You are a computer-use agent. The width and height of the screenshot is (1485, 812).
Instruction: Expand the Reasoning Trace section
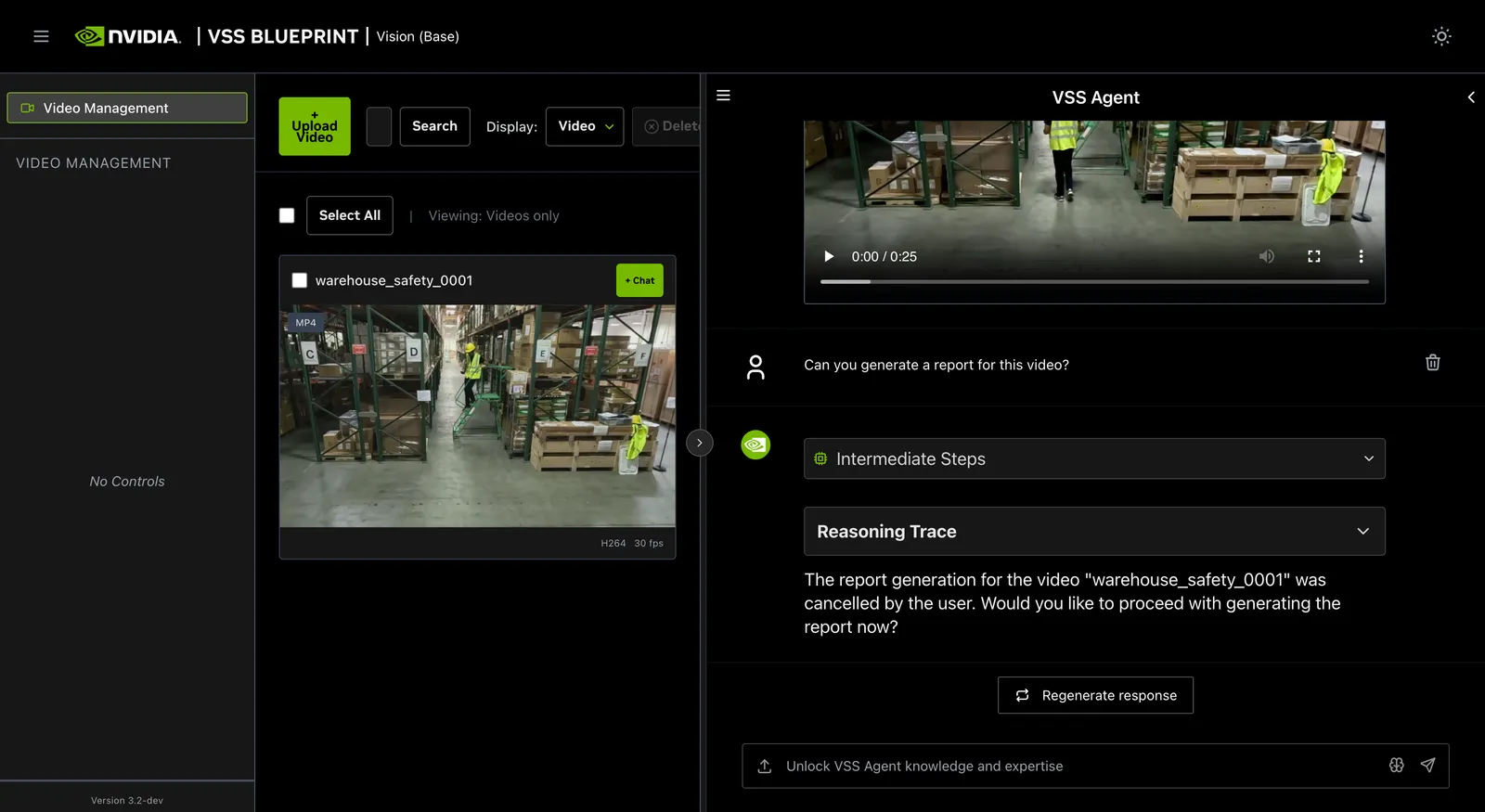click(x=1094, y=531)
